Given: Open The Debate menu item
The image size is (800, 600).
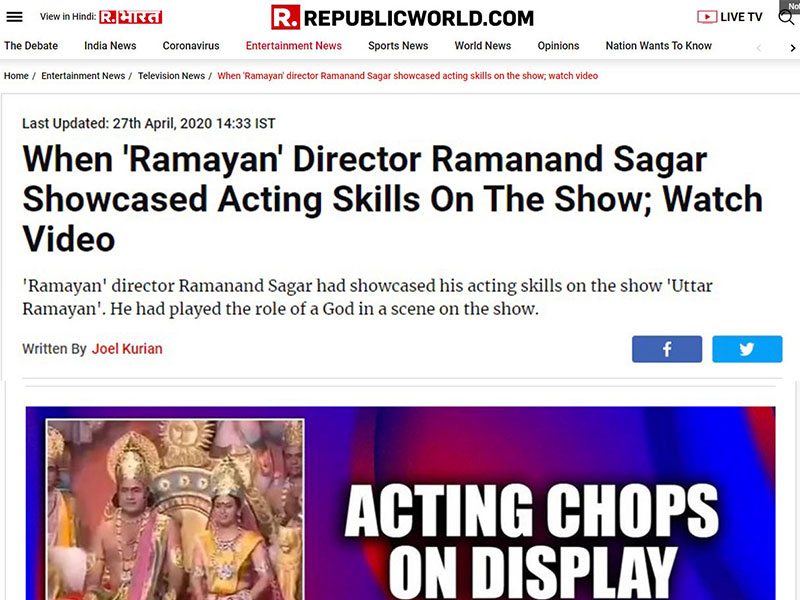Looking at the screenshot, I should 31,46.
